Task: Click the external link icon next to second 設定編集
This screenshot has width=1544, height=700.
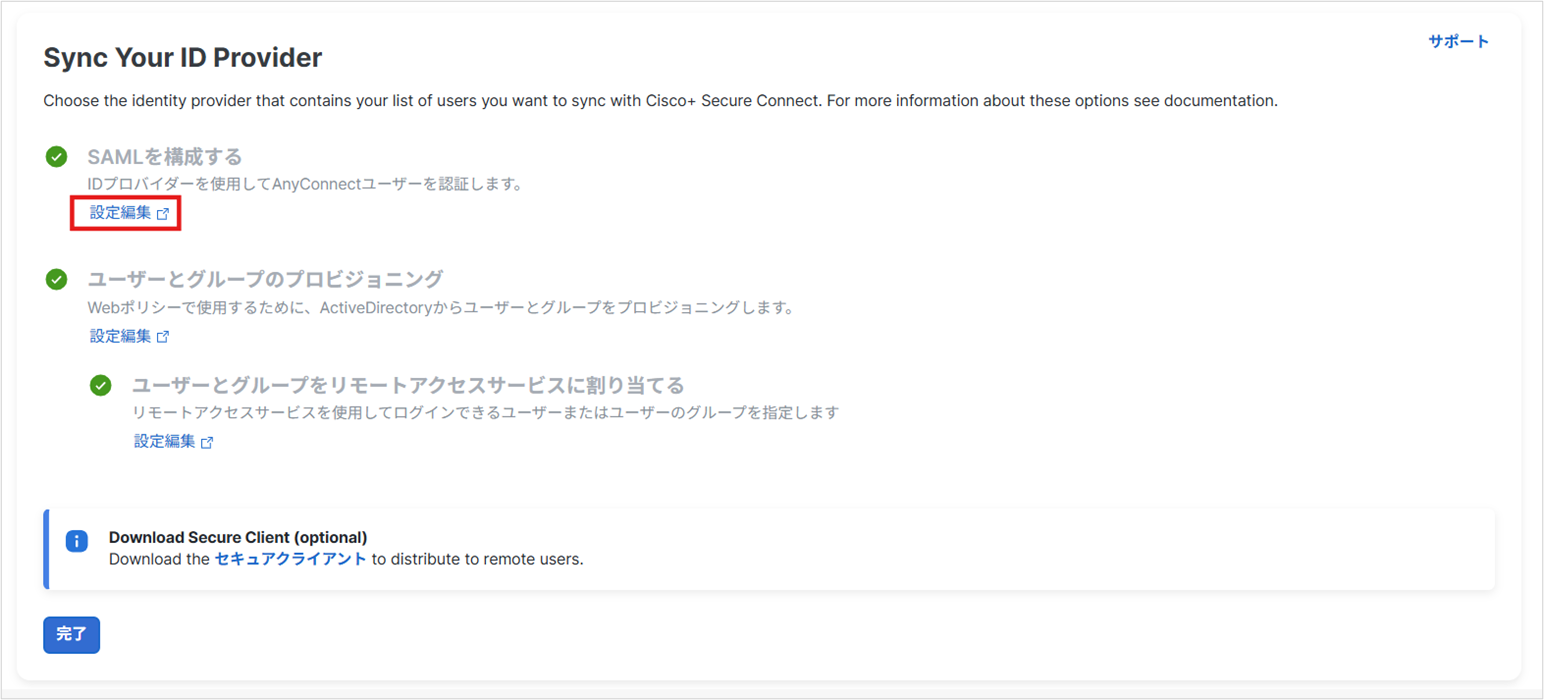Action: [x=163, y=336]
